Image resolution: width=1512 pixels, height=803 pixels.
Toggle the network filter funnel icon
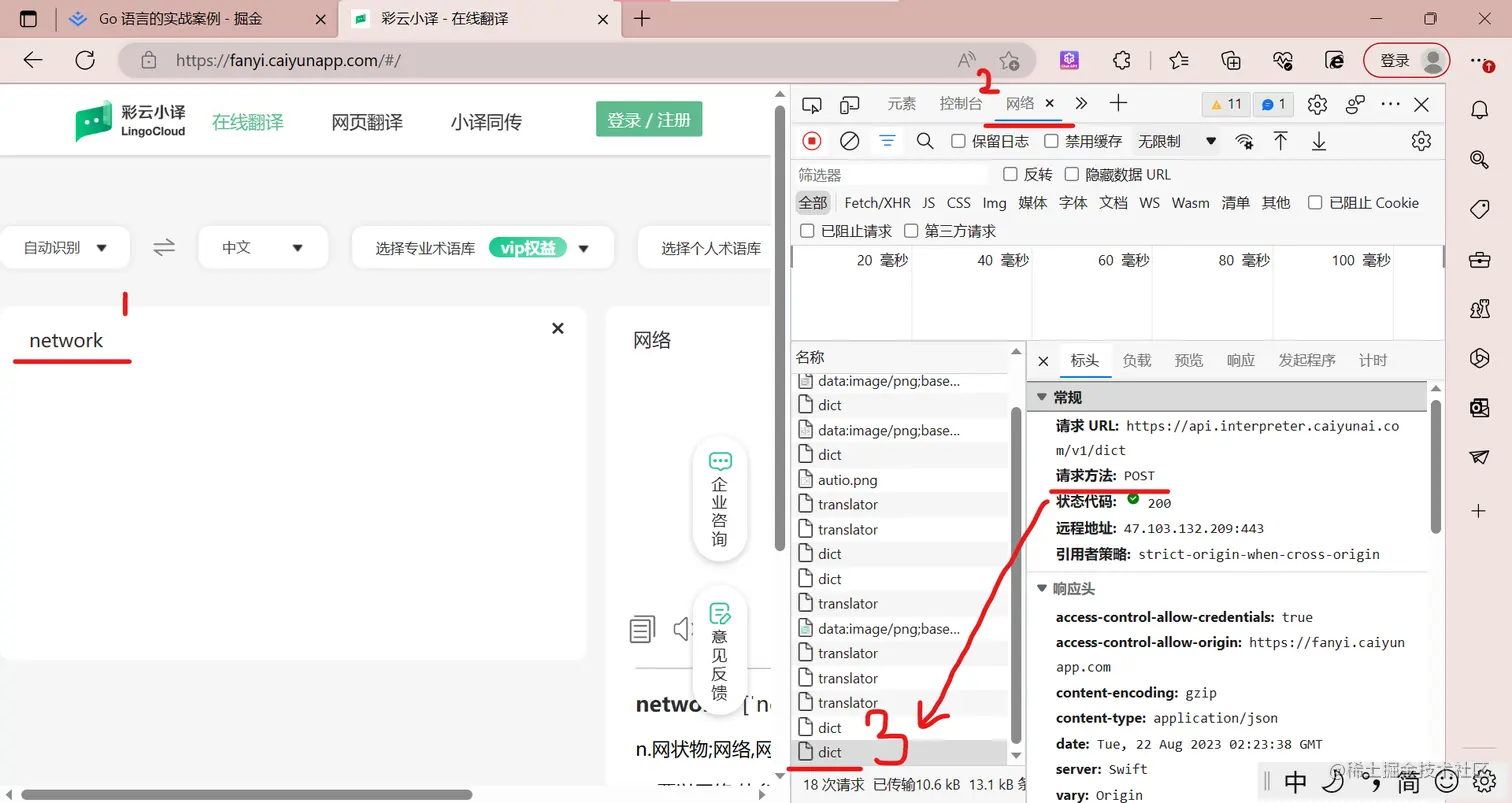click(x=887, y=141)
